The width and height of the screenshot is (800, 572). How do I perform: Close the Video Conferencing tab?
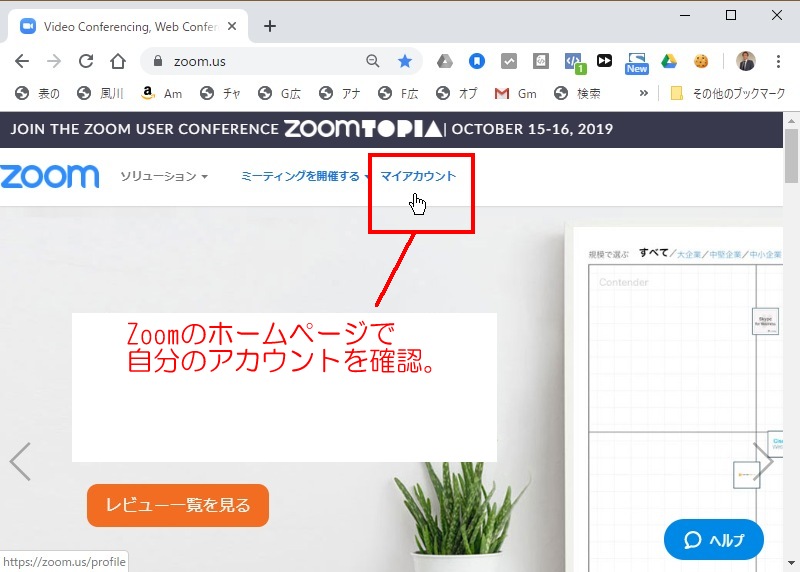pos(232,26)
